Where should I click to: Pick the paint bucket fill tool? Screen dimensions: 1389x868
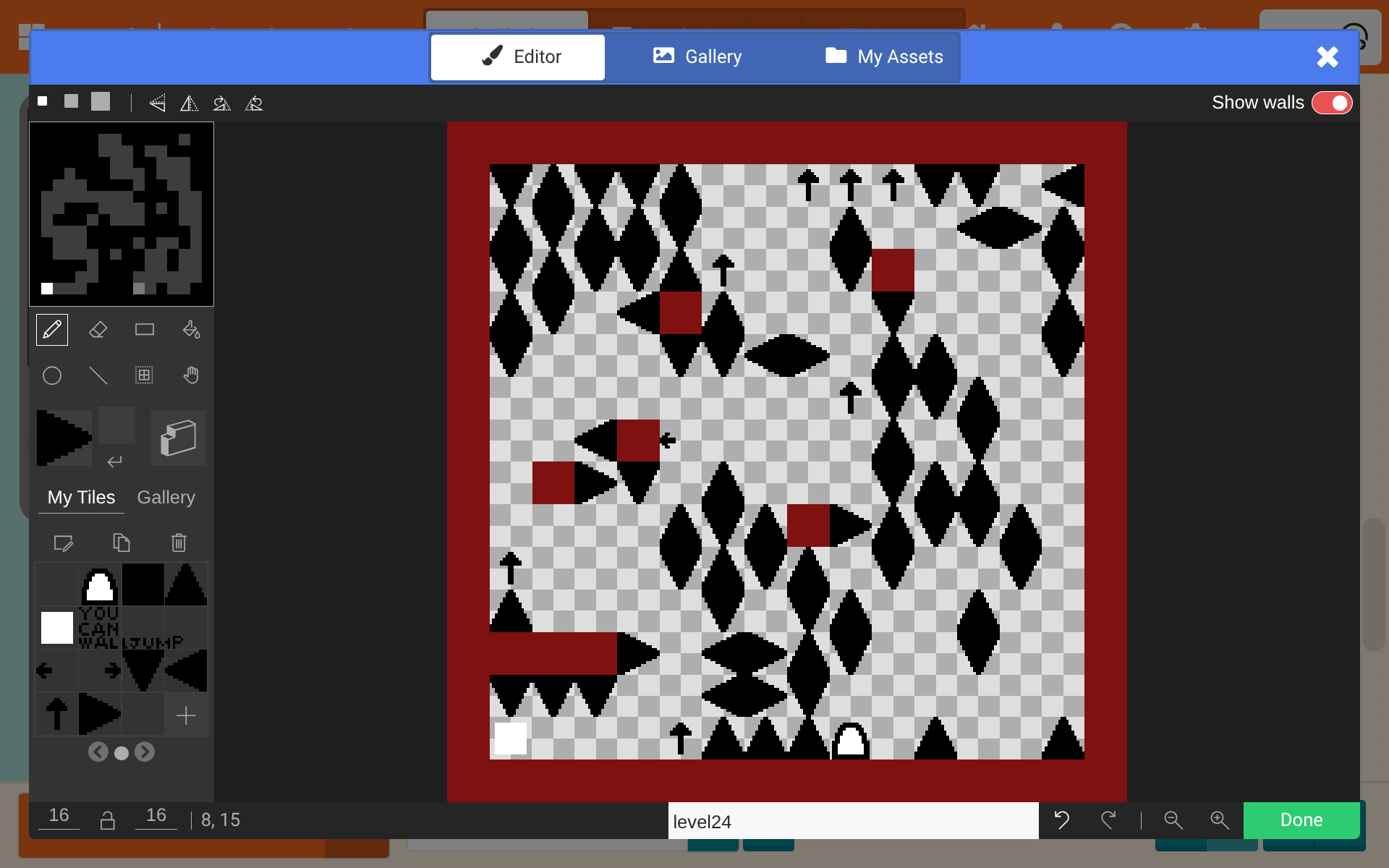[x=191, y=330]
